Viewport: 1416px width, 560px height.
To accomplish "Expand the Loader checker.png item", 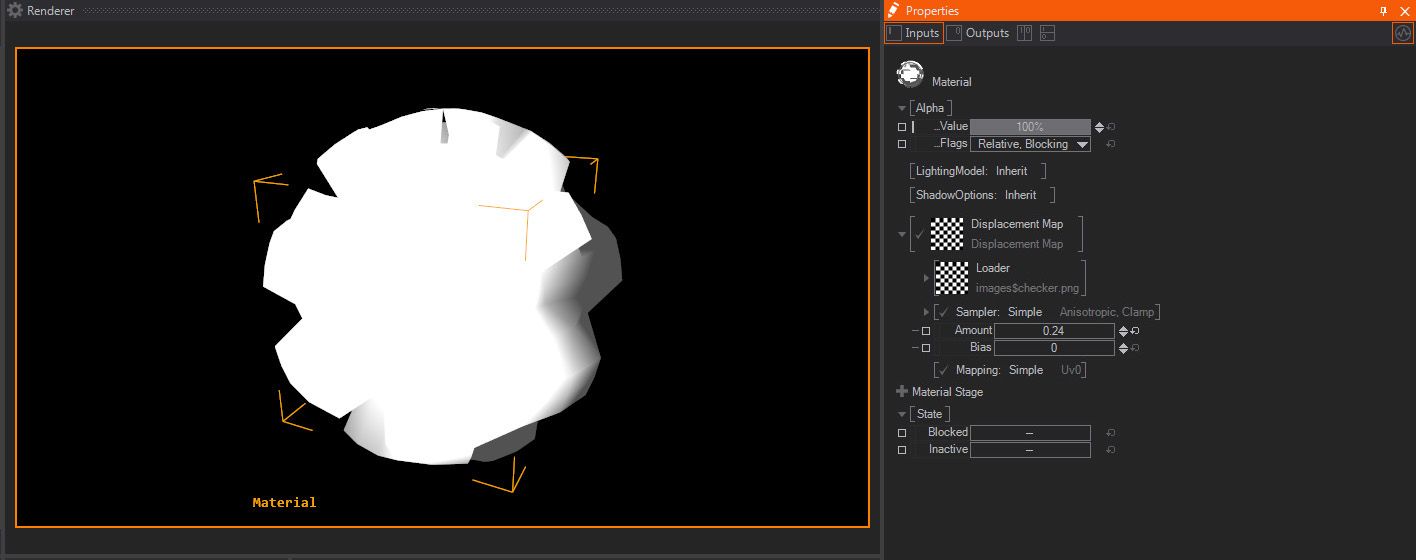I will pyautogui.click(x=926, y=278).
